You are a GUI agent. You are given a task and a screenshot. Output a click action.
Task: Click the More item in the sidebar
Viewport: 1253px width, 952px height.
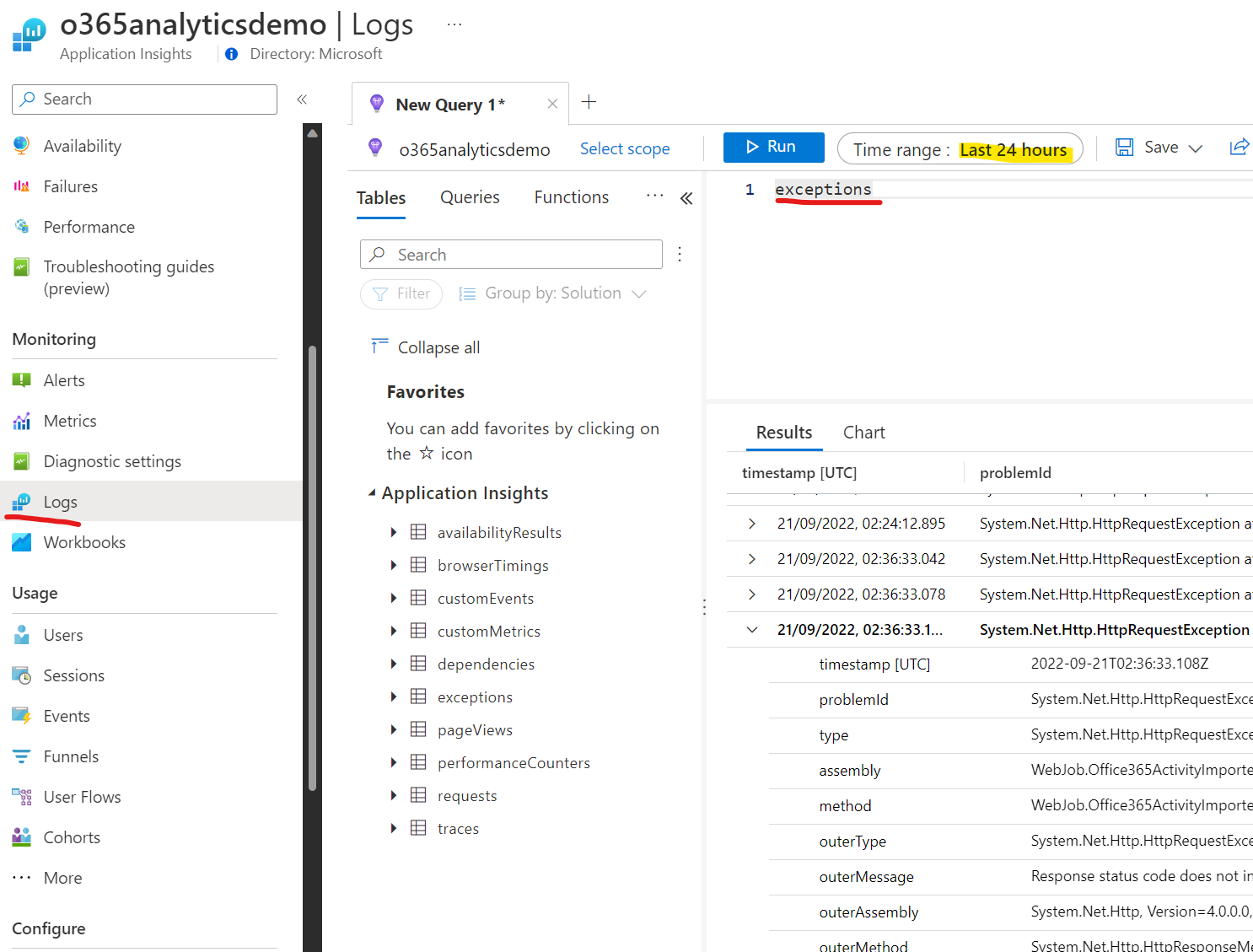coord(62,878)
